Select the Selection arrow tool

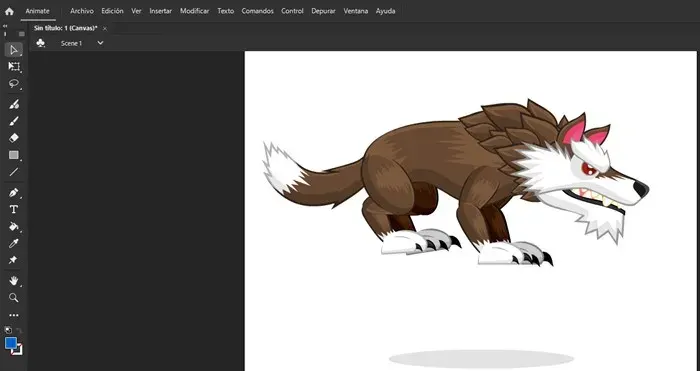click(14, 50)
